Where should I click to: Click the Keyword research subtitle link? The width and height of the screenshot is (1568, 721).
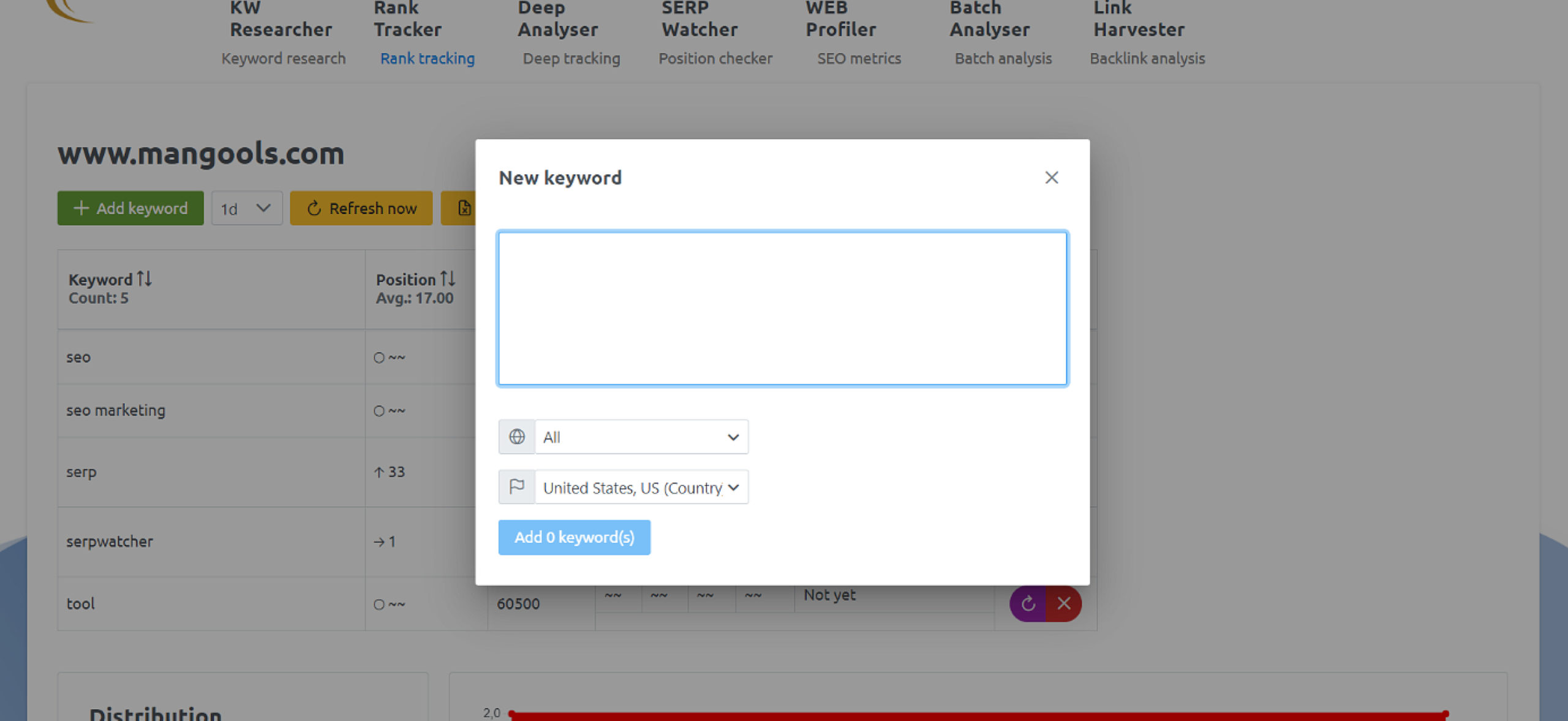pyautogui.click(x=284, y=59)
